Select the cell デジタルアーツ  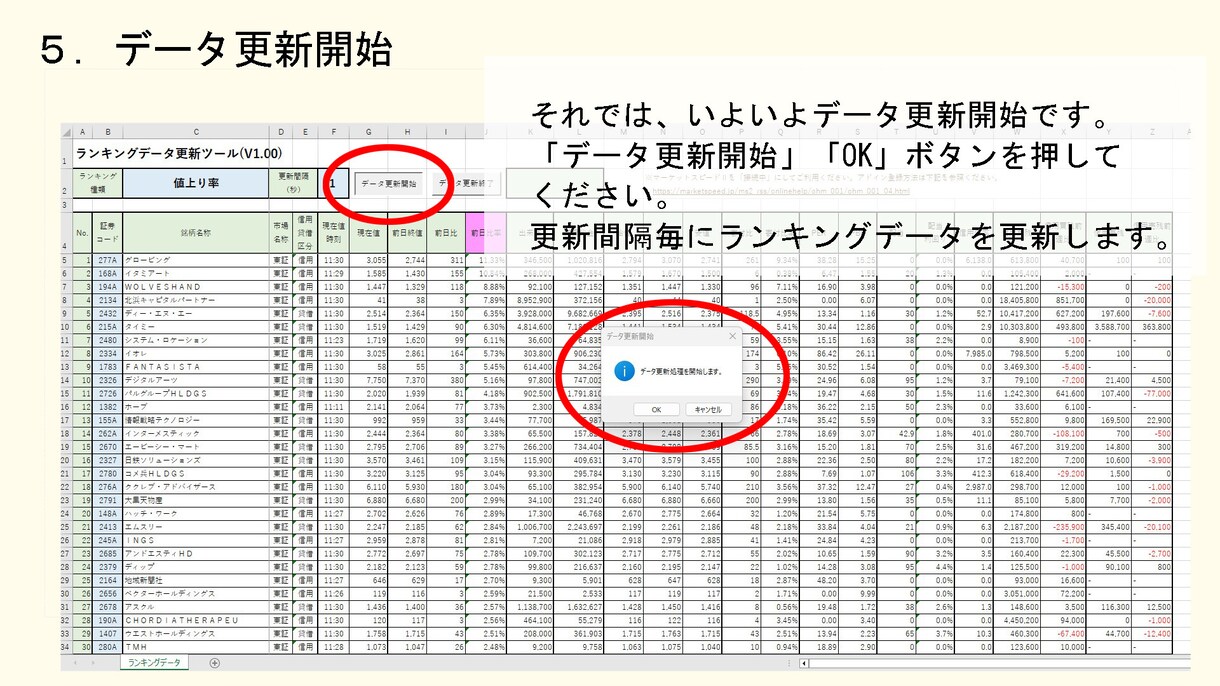click(x=196, y=379)
